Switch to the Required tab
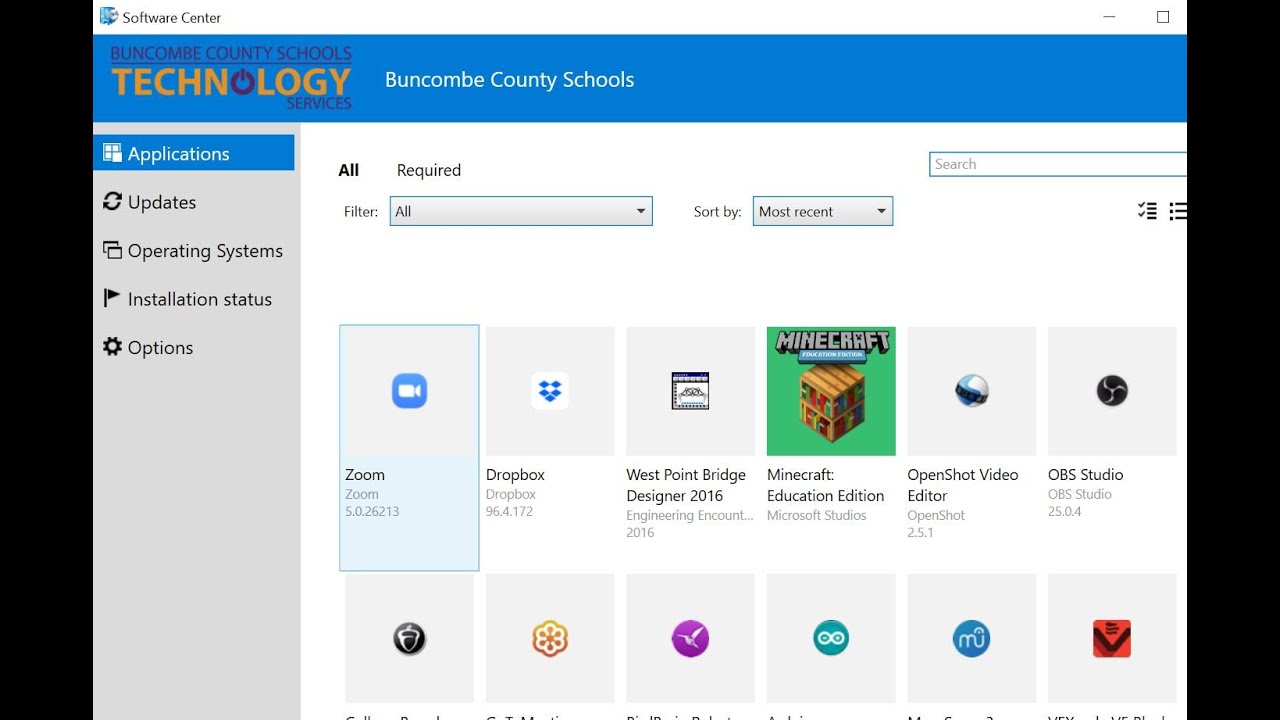This screenshot has width=1280, height=720. (429, 170)
